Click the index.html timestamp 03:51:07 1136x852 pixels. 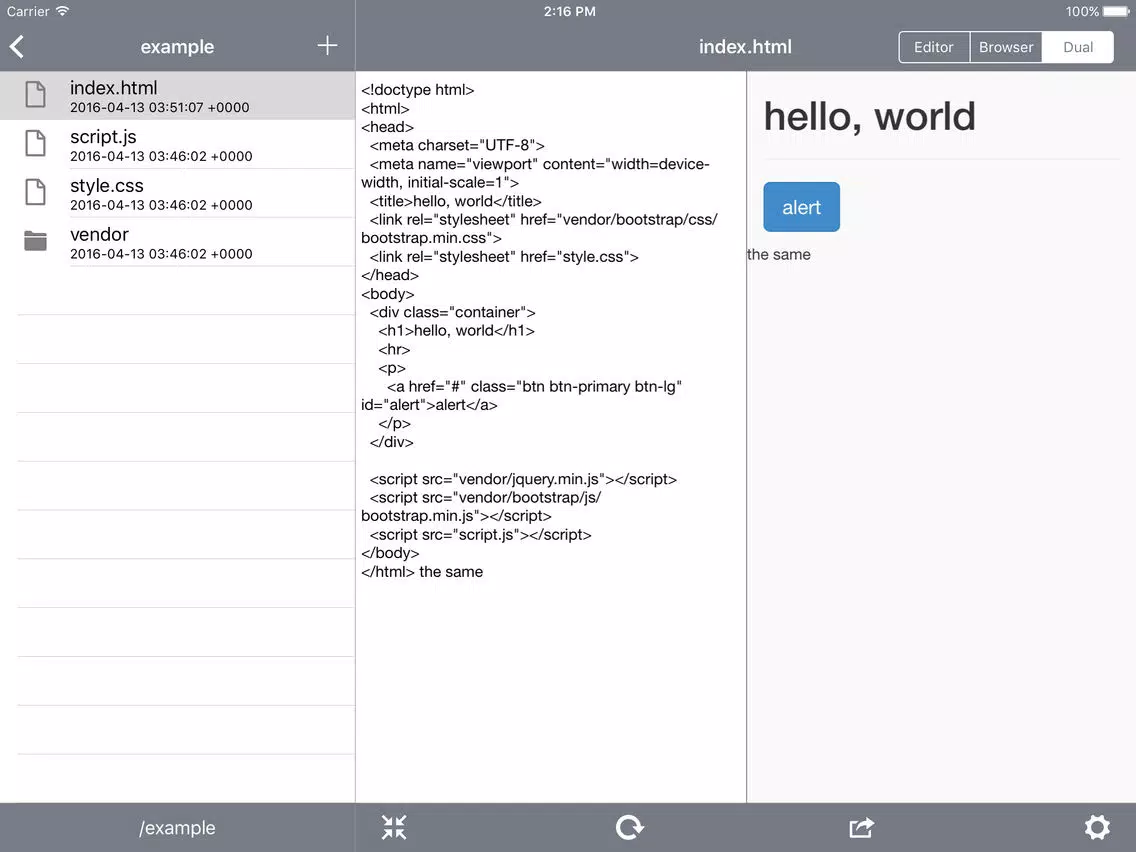pyautogui.click(x=160, y=107)
